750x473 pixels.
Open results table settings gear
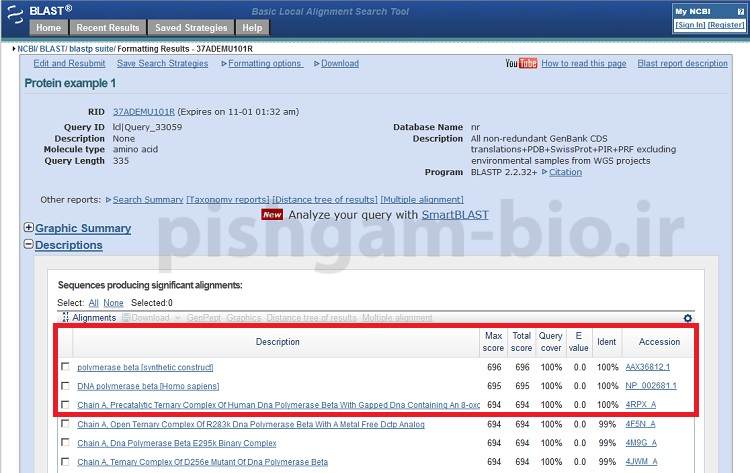pos(688,318)
